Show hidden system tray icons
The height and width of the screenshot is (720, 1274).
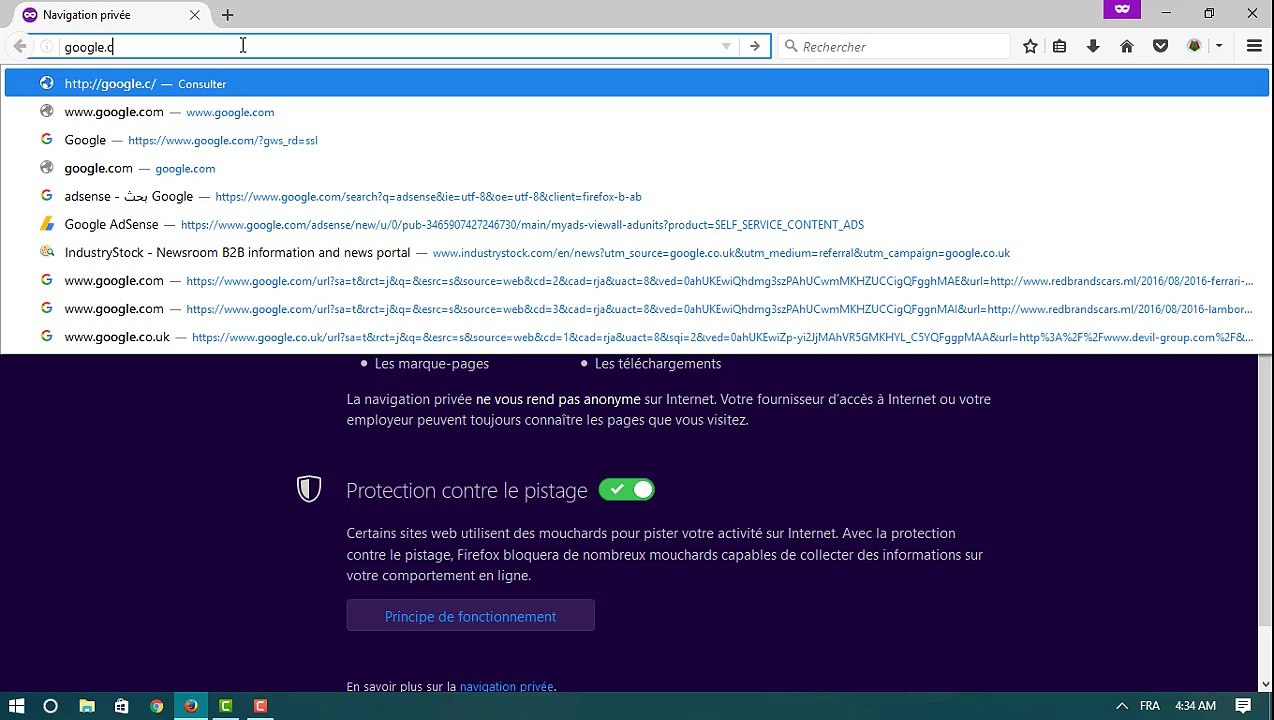point(1122,706)
